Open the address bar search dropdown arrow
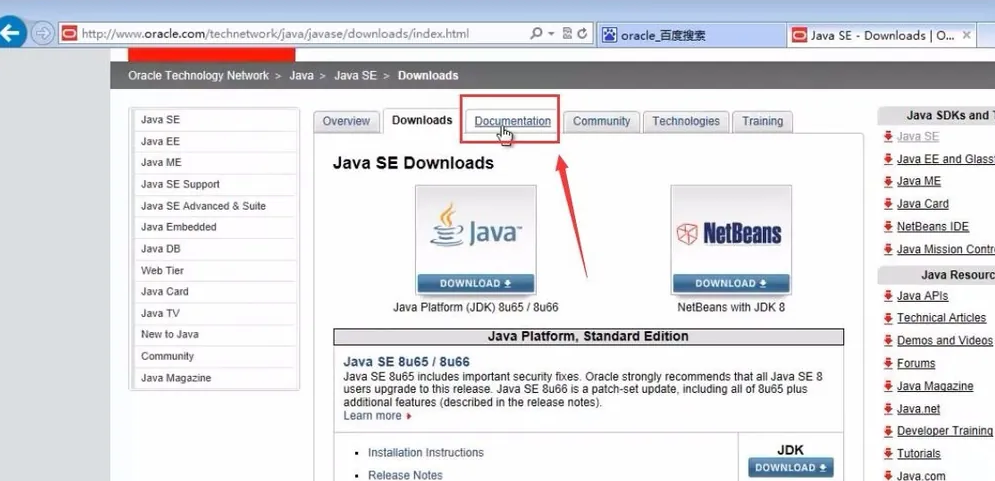 pyautogui.click(x=551, y=34)
